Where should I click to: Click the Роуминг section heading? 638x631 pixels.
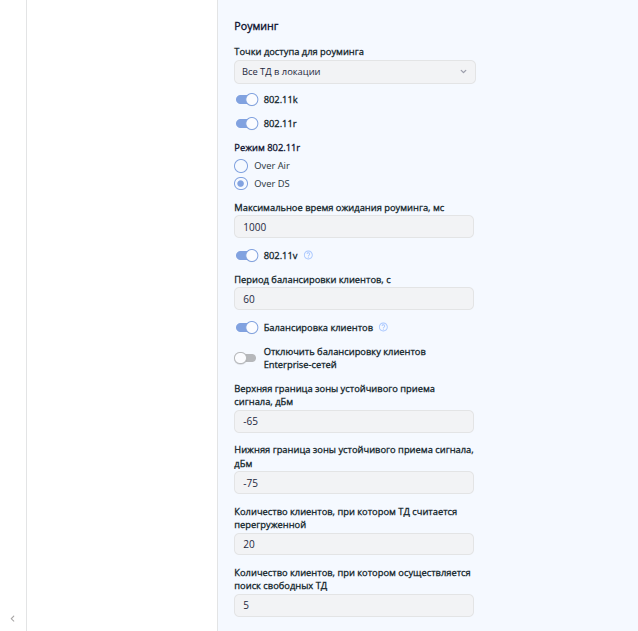pos(257,27)
